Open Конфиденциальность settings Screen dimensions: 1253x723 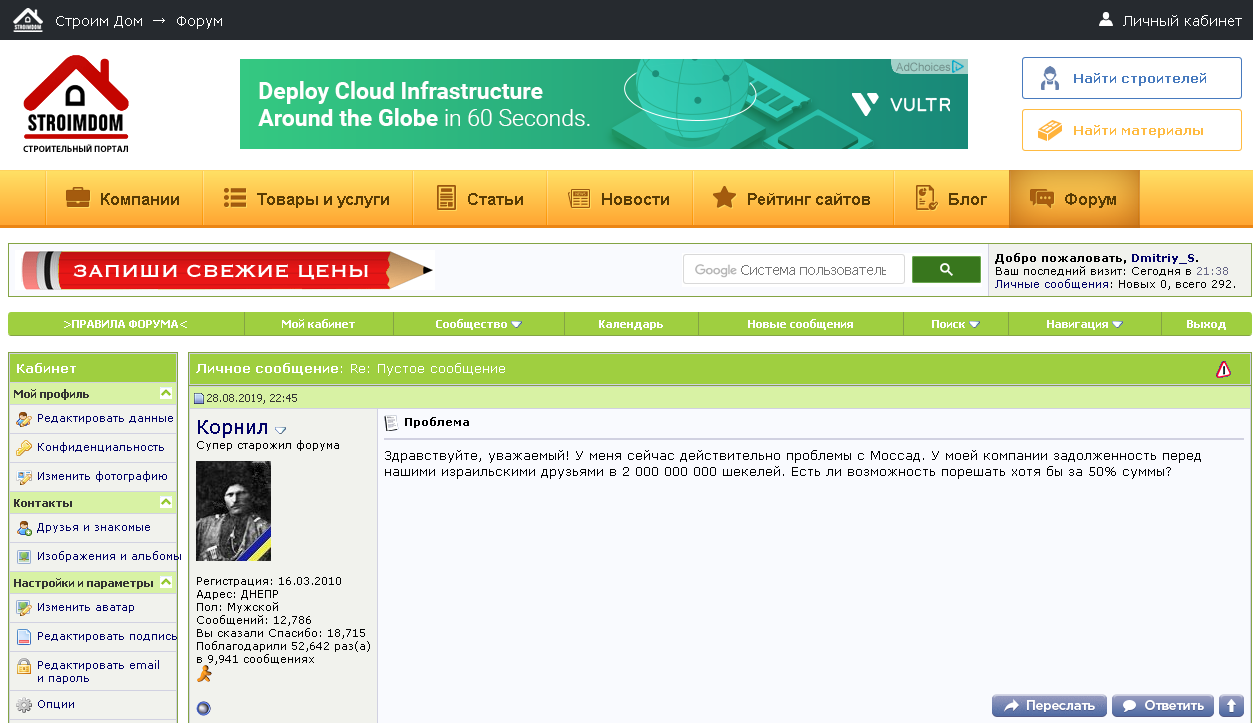click(x=100, y=447)
